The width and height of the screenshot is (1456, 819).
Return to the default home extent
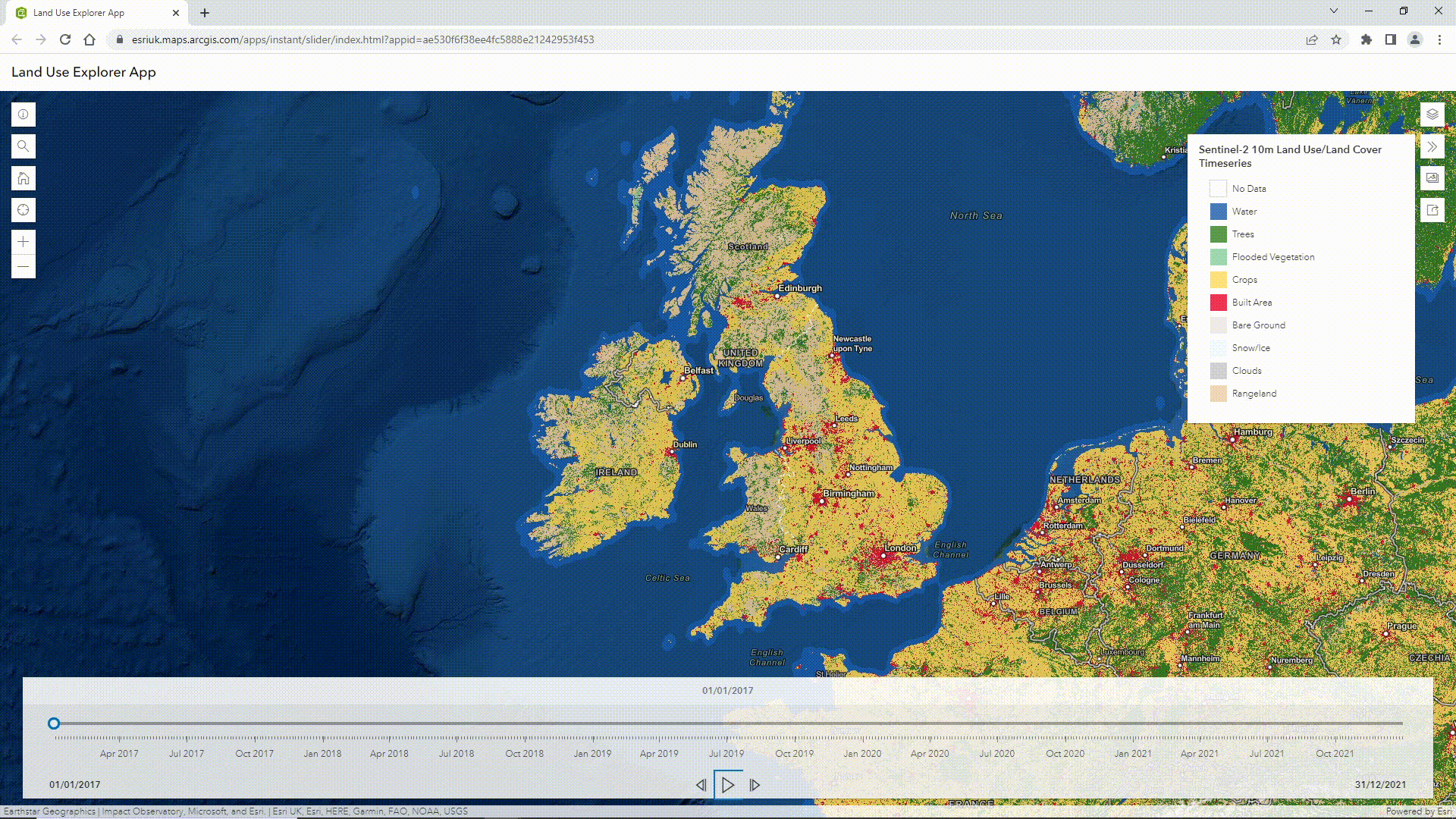pyautogui.click(x=24, y=178)
